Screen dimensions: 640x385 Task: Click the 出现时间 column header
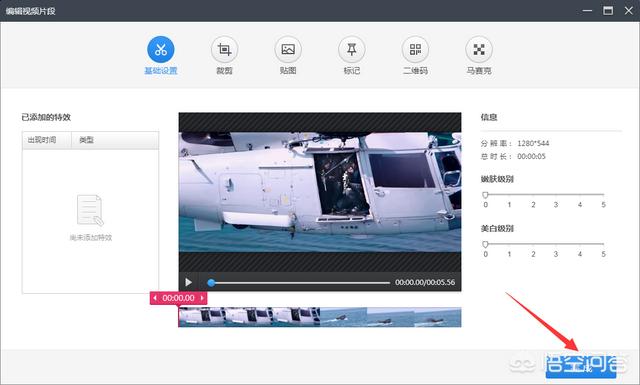coord(47,140)
